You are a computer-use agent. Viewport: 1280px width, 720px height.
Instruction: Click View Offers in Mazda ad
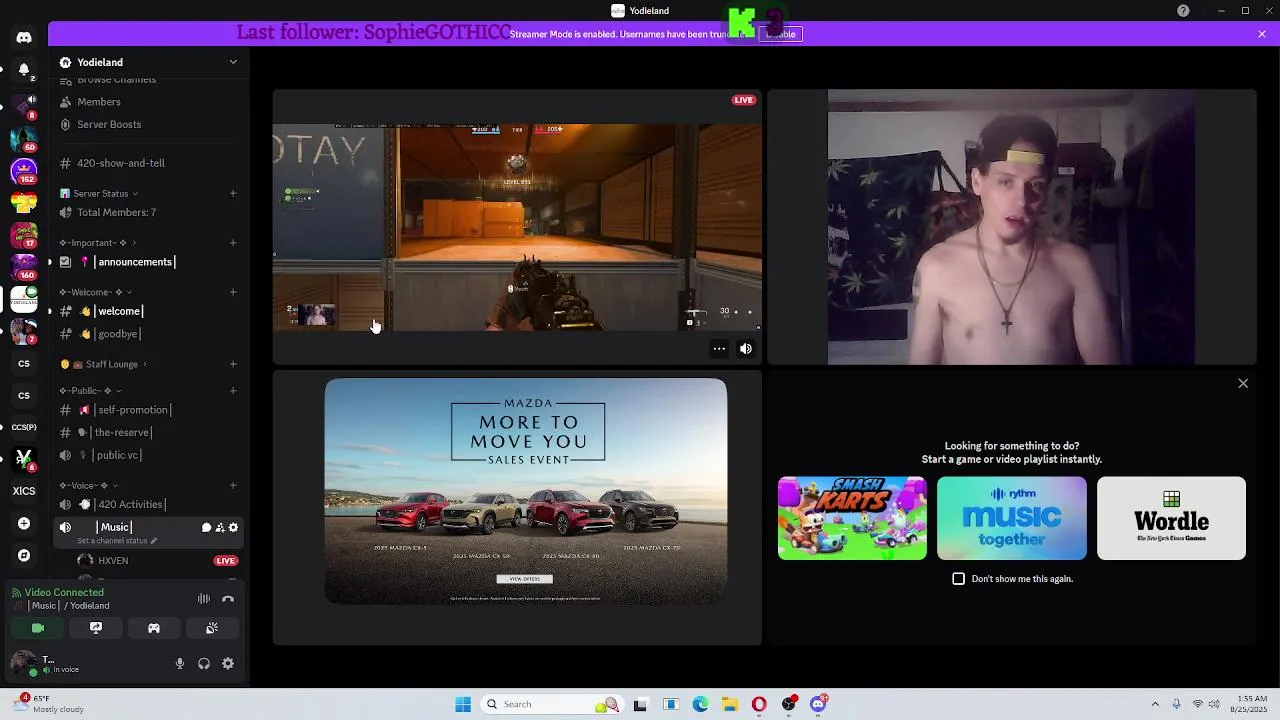point(524,579)
